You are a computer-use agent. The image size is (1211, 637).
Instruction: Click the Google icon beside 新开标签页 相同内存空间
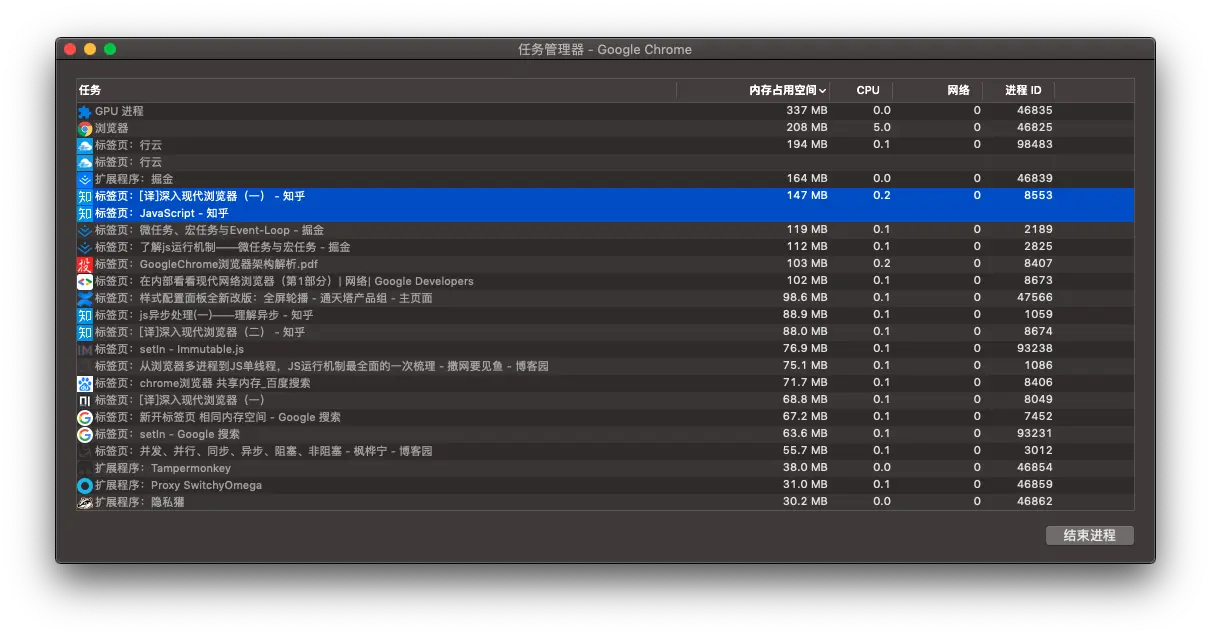pyautogui.click(x=85, y=417)
